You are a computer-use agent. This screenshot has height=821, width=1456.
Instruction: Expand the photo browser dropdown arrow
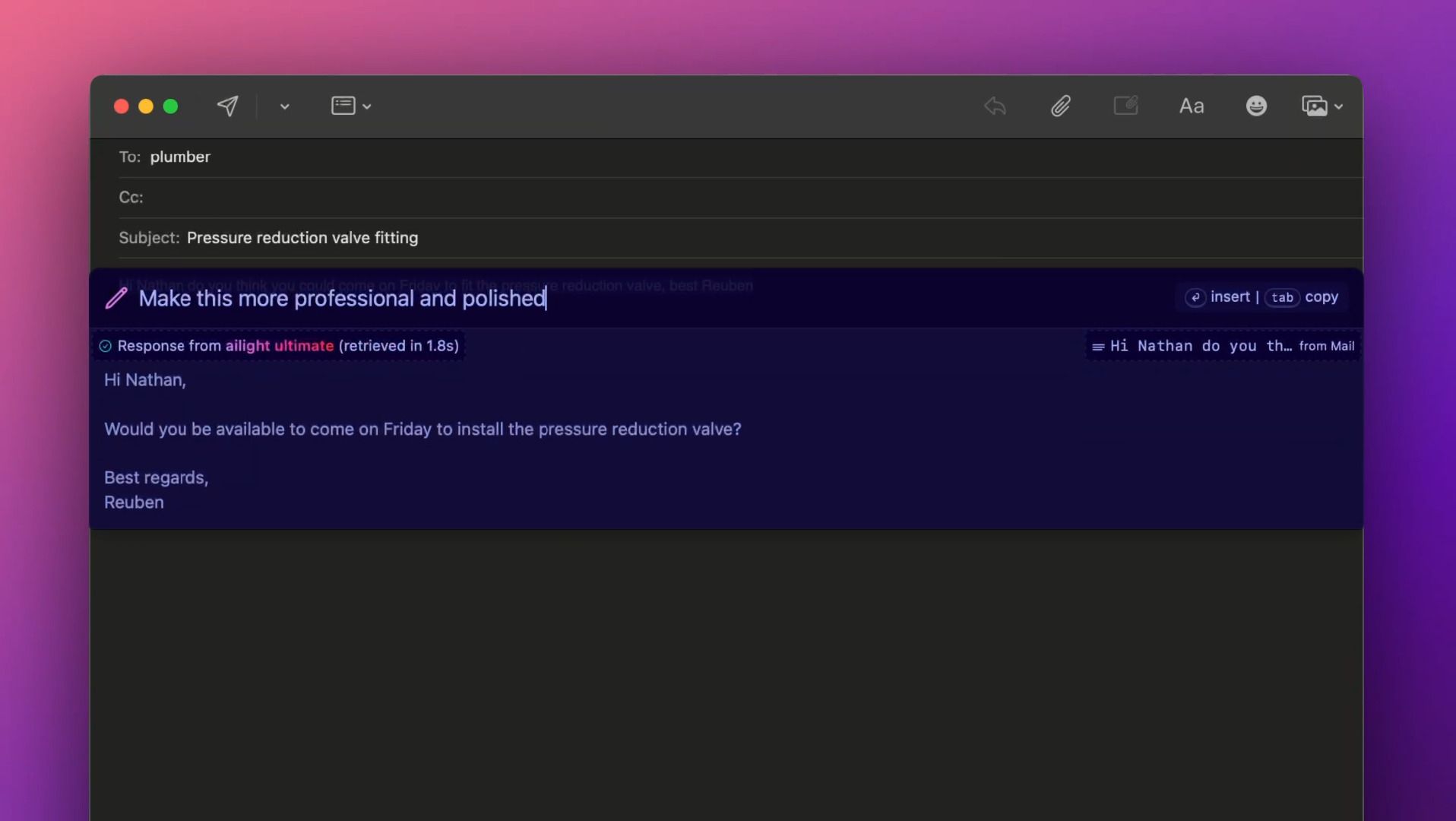1337,106
